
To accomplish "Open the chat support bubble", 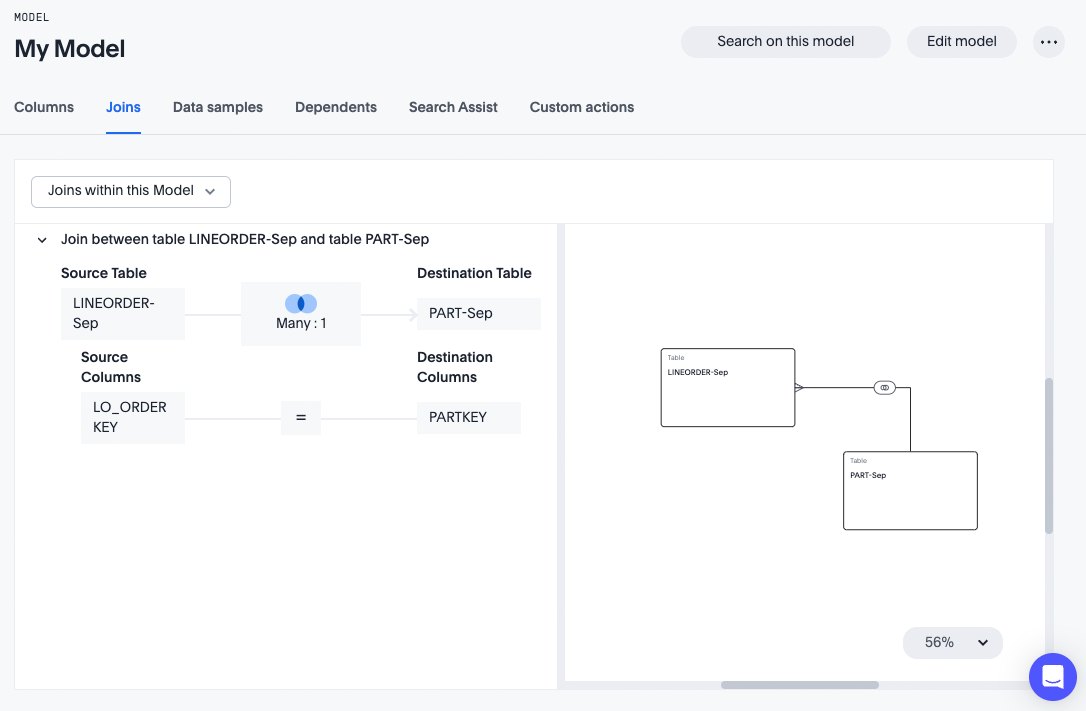I will pos(1052,677).
